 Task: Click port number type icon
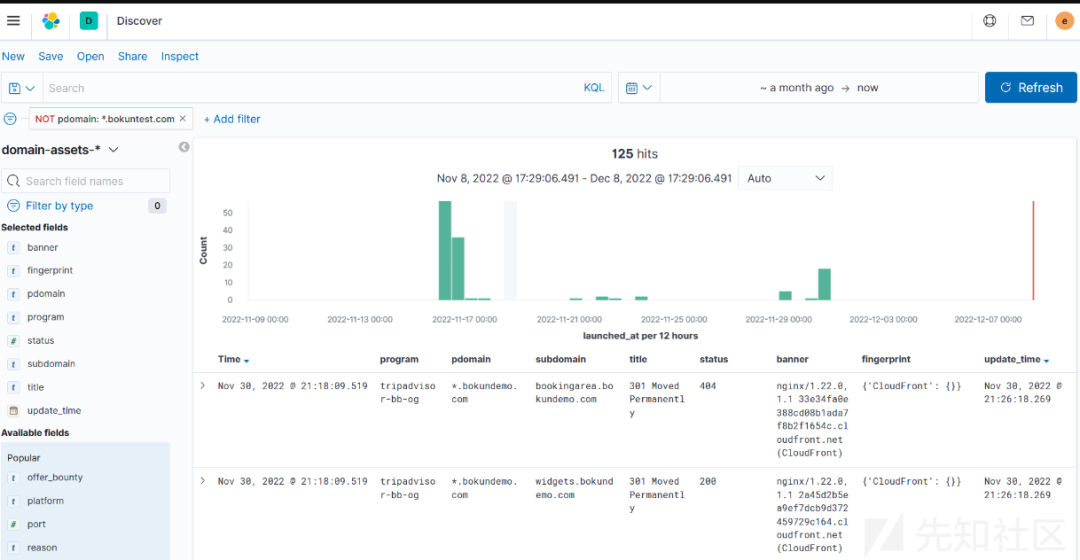tap(13, 524)
